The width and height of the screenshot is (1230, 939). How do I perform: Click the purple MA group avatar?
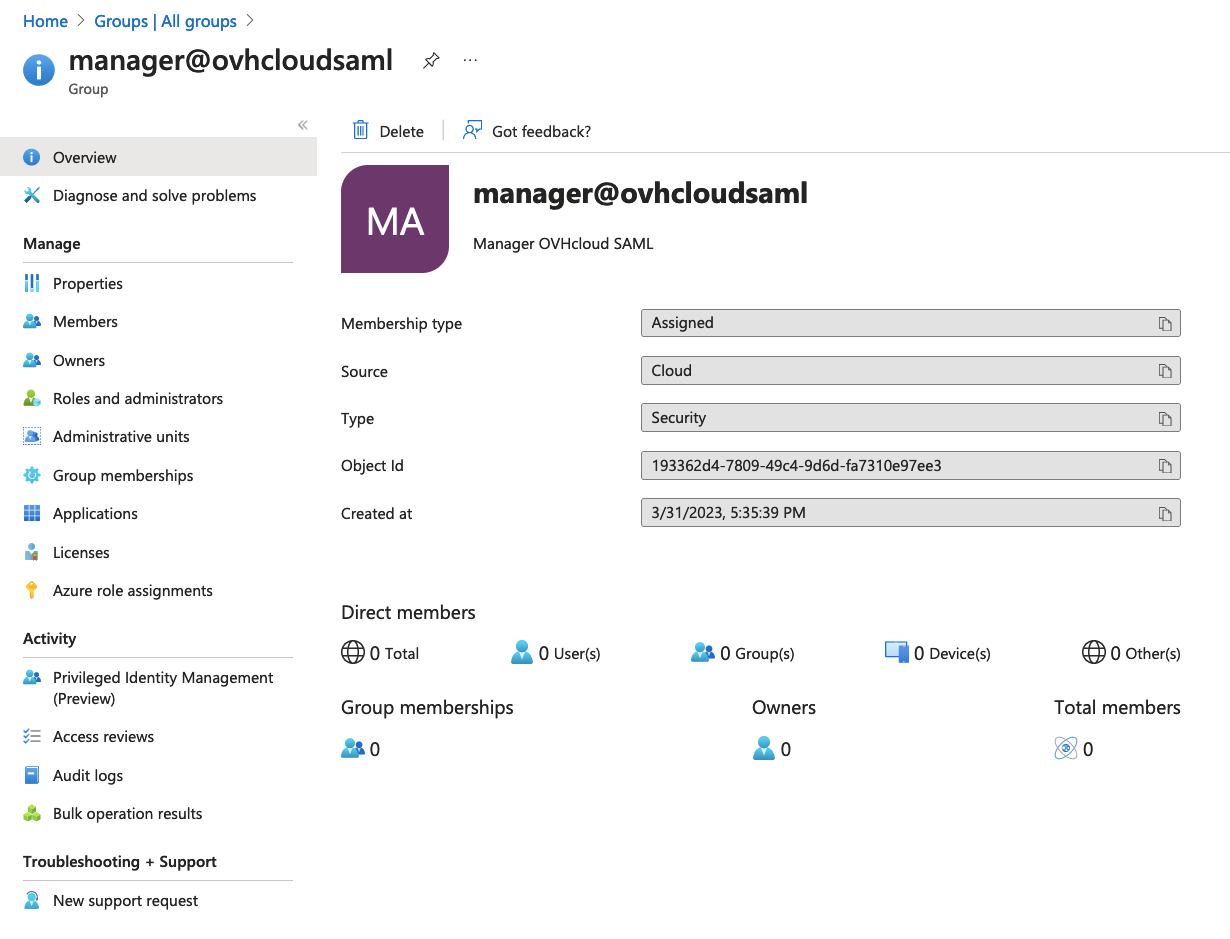pyautogui.click(x=395, y=219)
